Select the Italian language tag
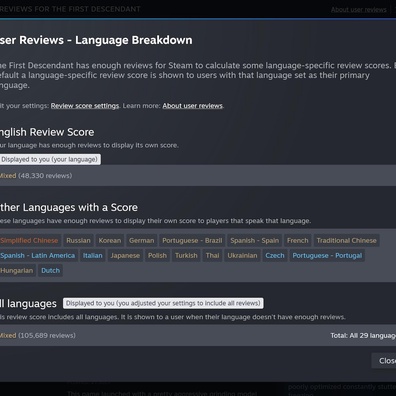Screen dimensions: 396x396 click(x=93, y=255)
